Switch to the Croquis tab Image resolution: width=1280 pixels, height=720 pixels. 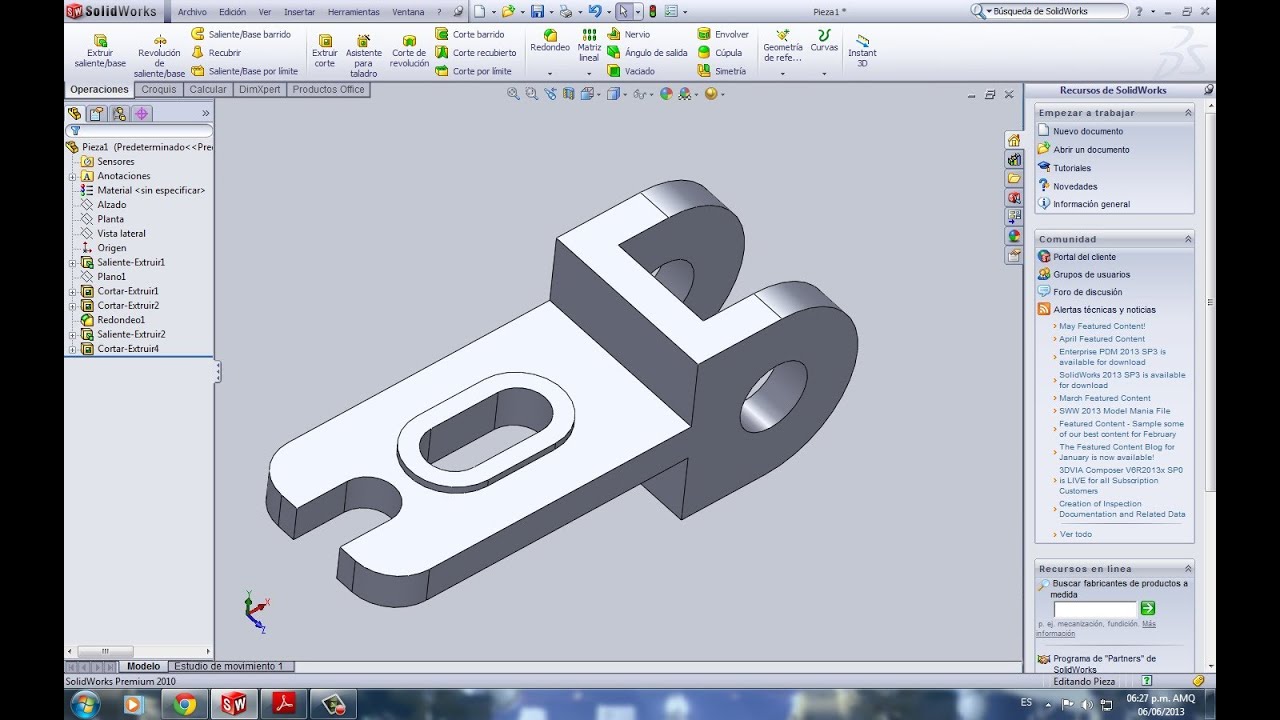click(x=159, y=89)
